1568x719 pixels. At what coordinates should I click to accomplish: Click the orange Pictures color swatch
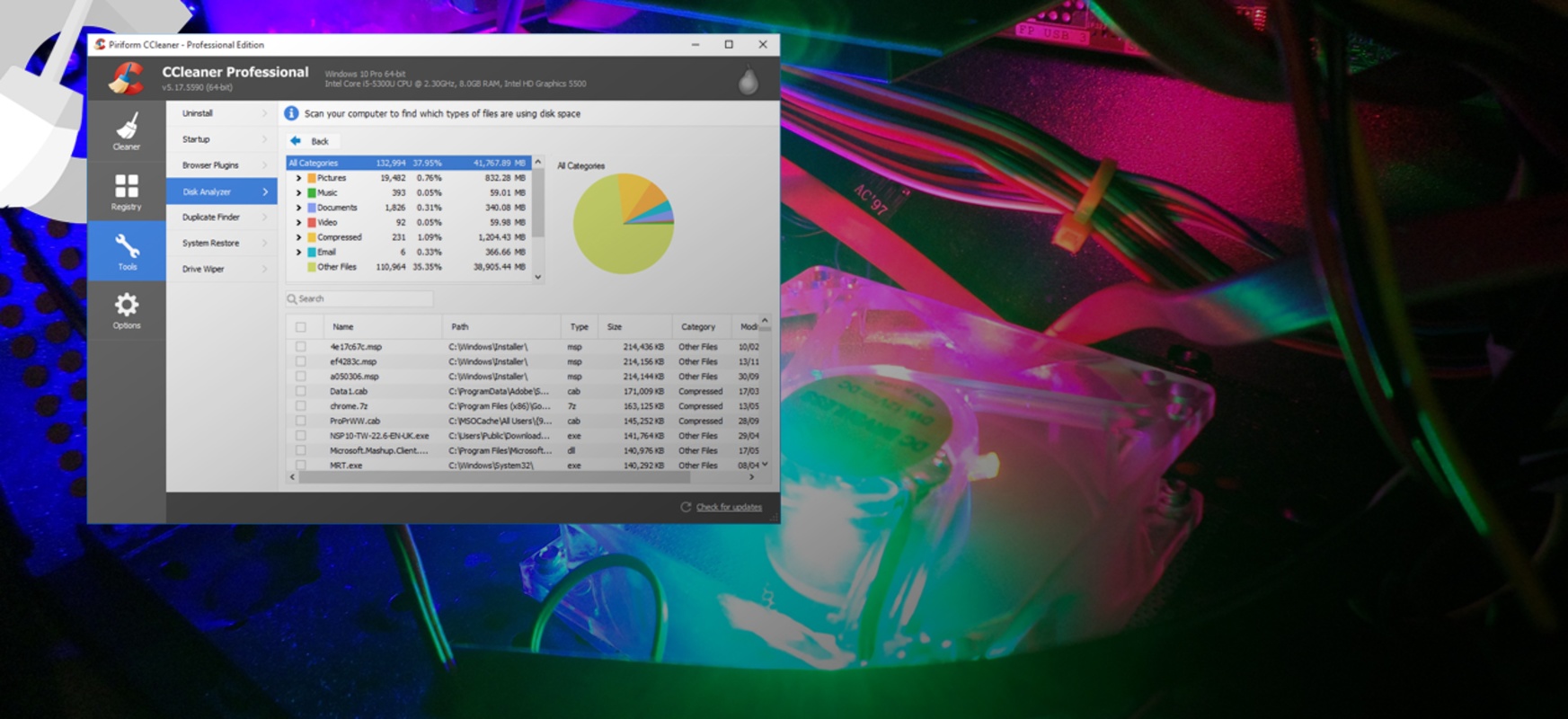point(312,178)
